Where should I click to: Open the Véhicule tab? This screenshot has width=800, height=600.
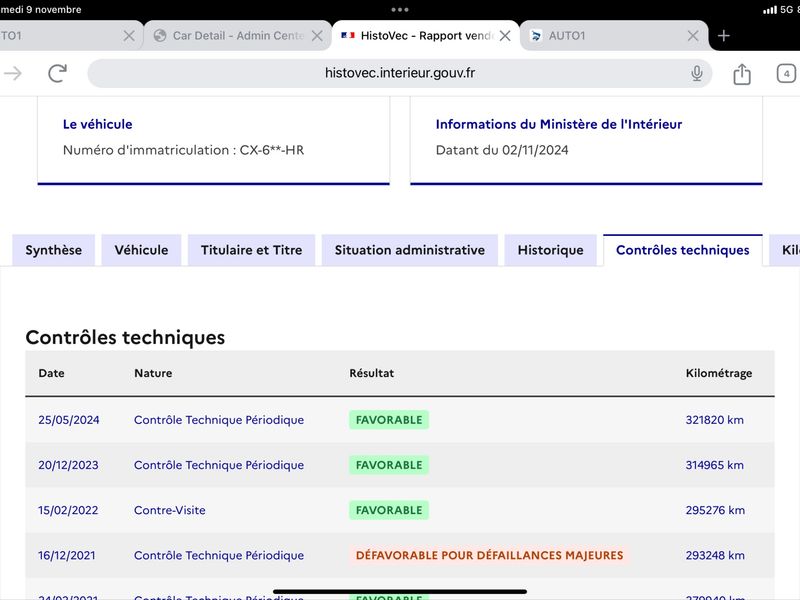pos(141,250)
